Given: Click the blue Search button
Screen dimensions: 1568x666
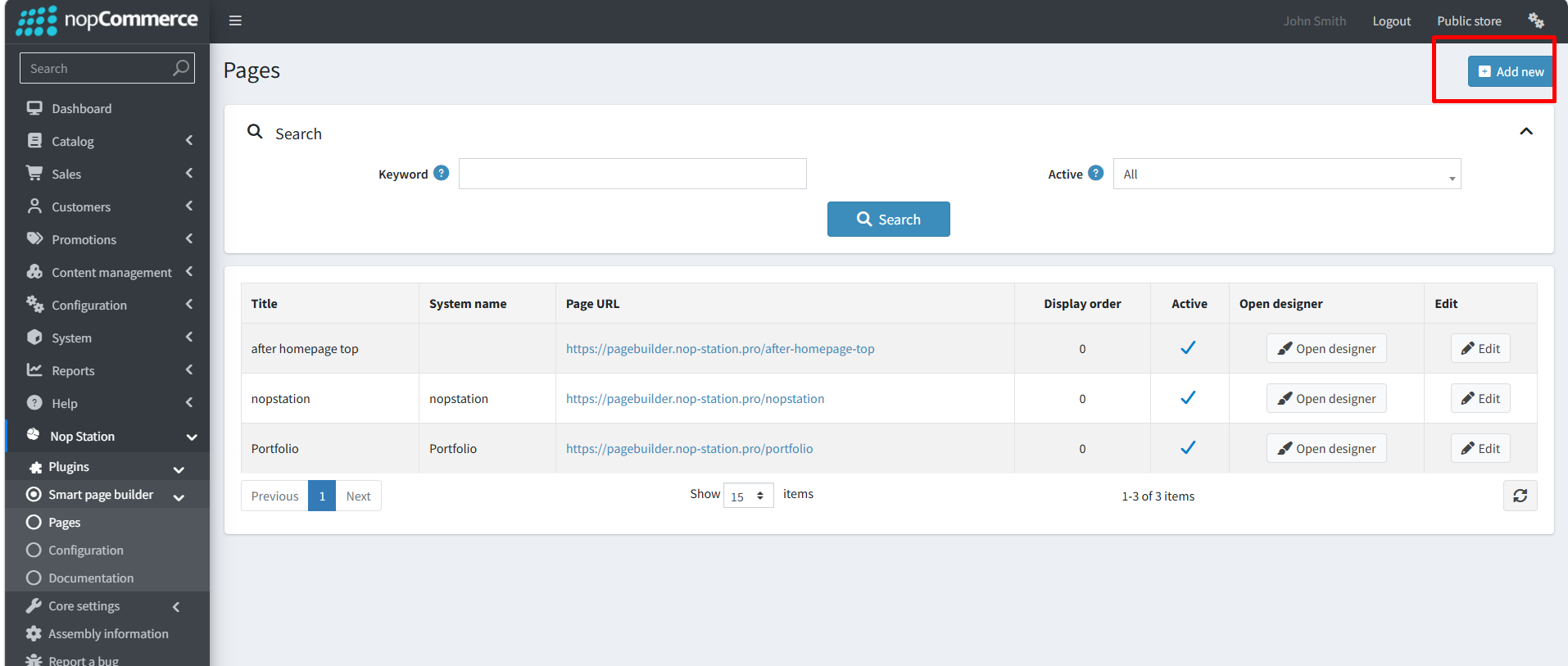Looking at the screenshot, I should (889, 219).
